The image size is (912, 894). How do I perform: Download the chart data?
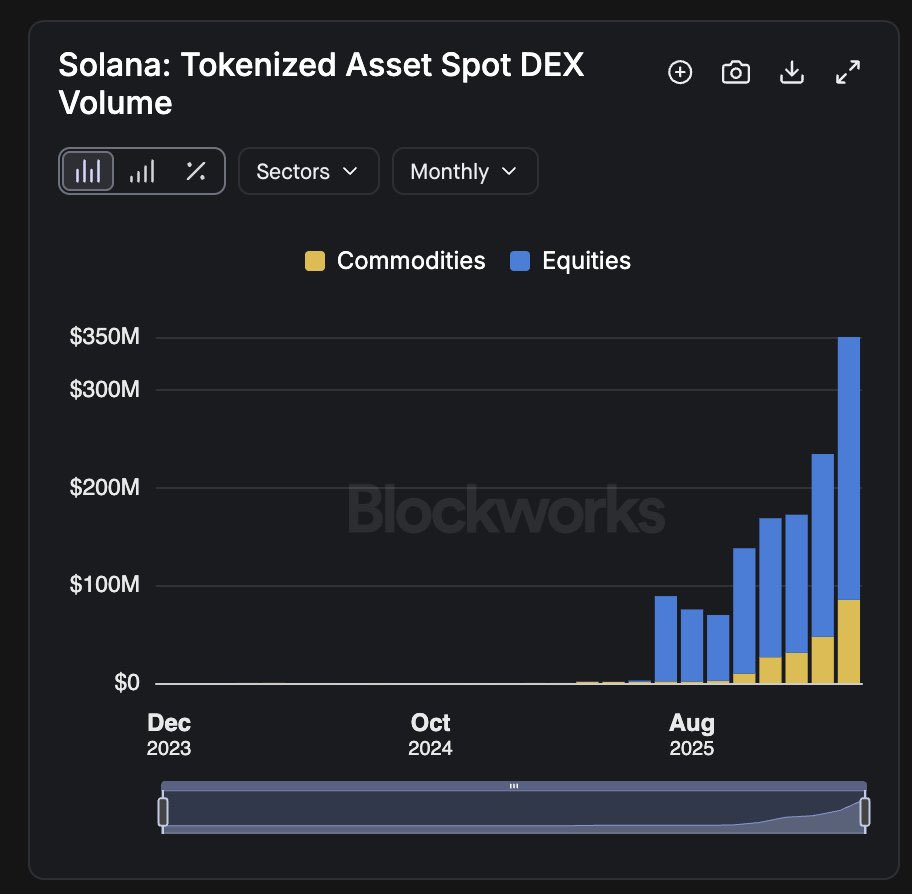point(792,72)
